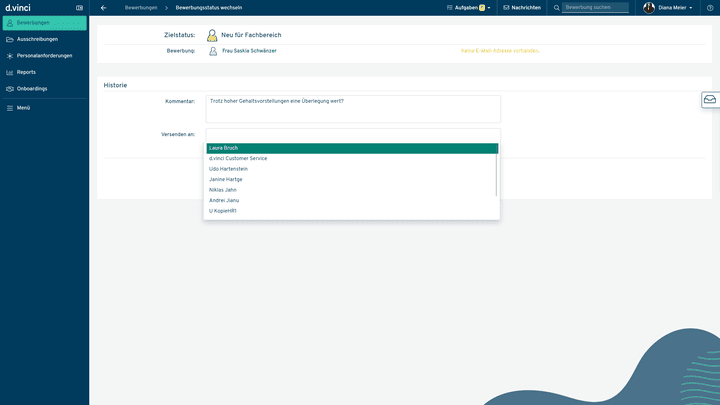This screenshot has width=720, height=405.
Task: Collapse the sidebar using the toggle icon
Action: pos(79,7)
